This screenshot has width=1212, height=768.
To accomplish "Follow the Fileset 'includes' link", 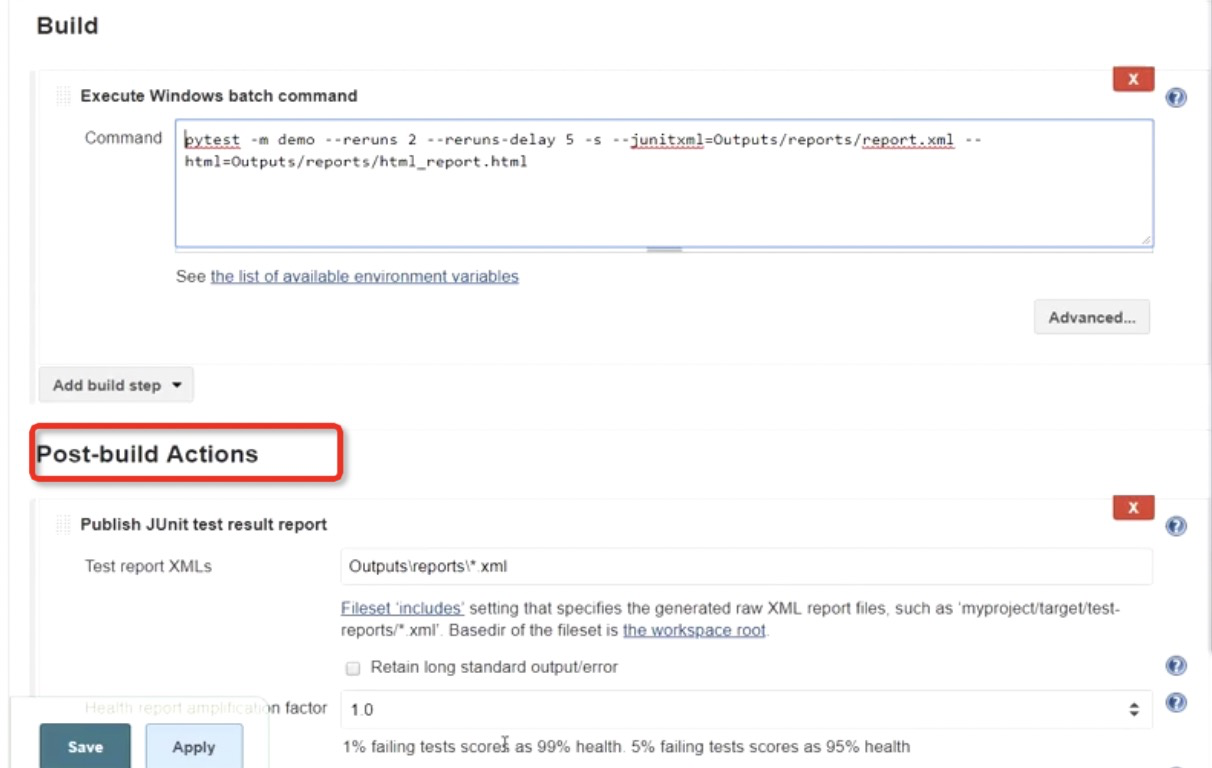I will [402, 608].
